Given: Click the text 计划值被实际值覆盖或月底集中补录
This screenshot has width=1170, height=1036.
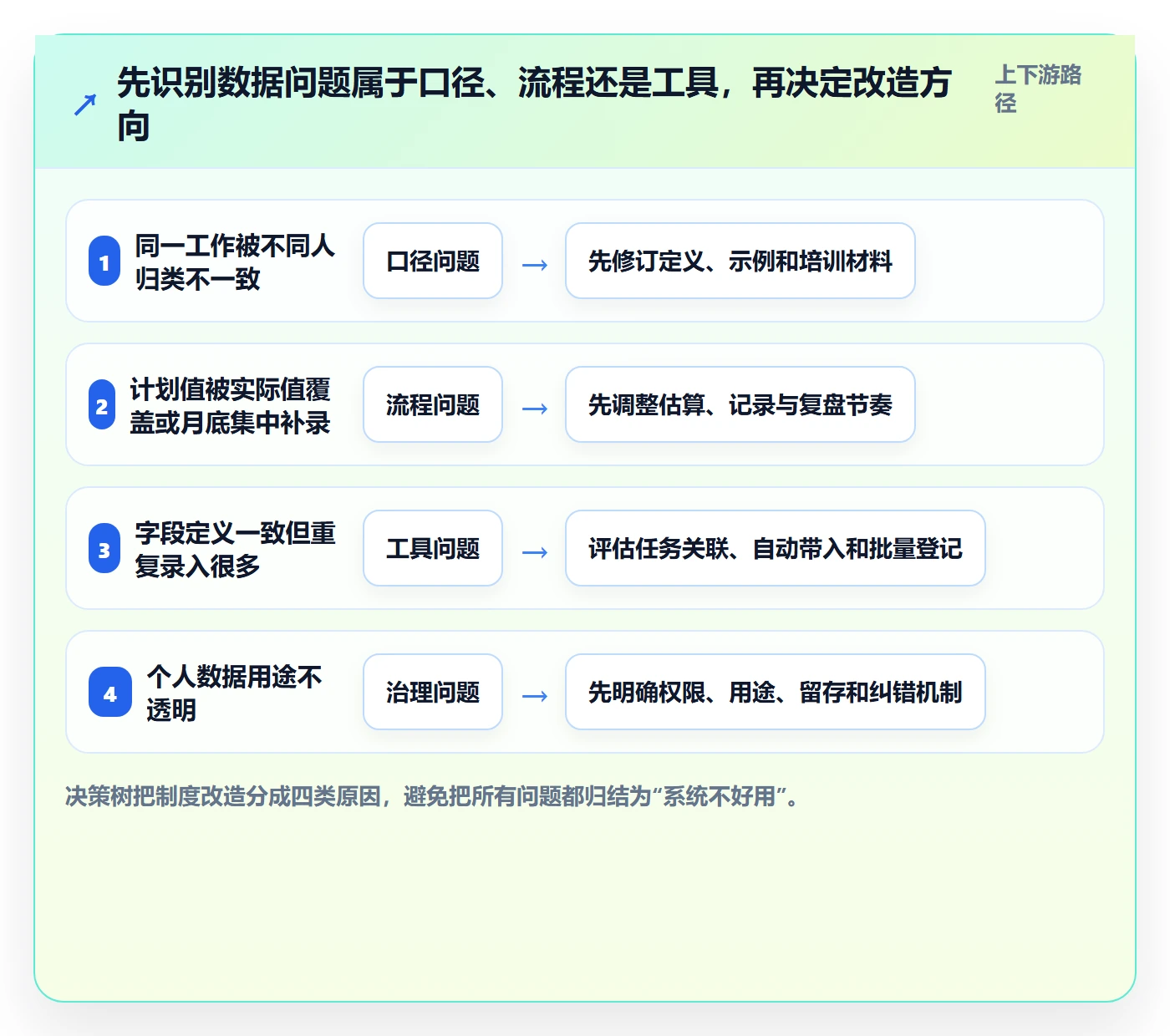Looking at the screenshot, I should click(x=231, y=405).
